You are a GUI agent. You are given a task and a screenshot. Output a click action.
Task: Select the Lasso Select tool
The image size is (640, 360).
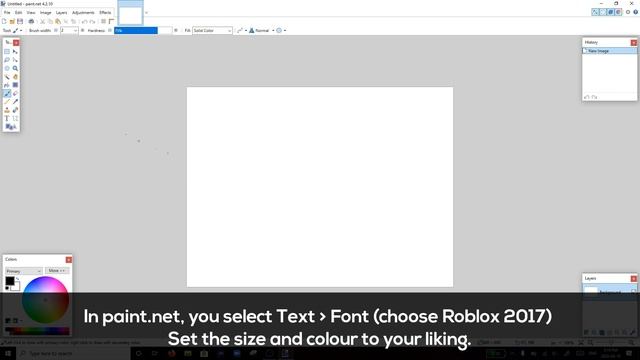[x=7, y=60]
